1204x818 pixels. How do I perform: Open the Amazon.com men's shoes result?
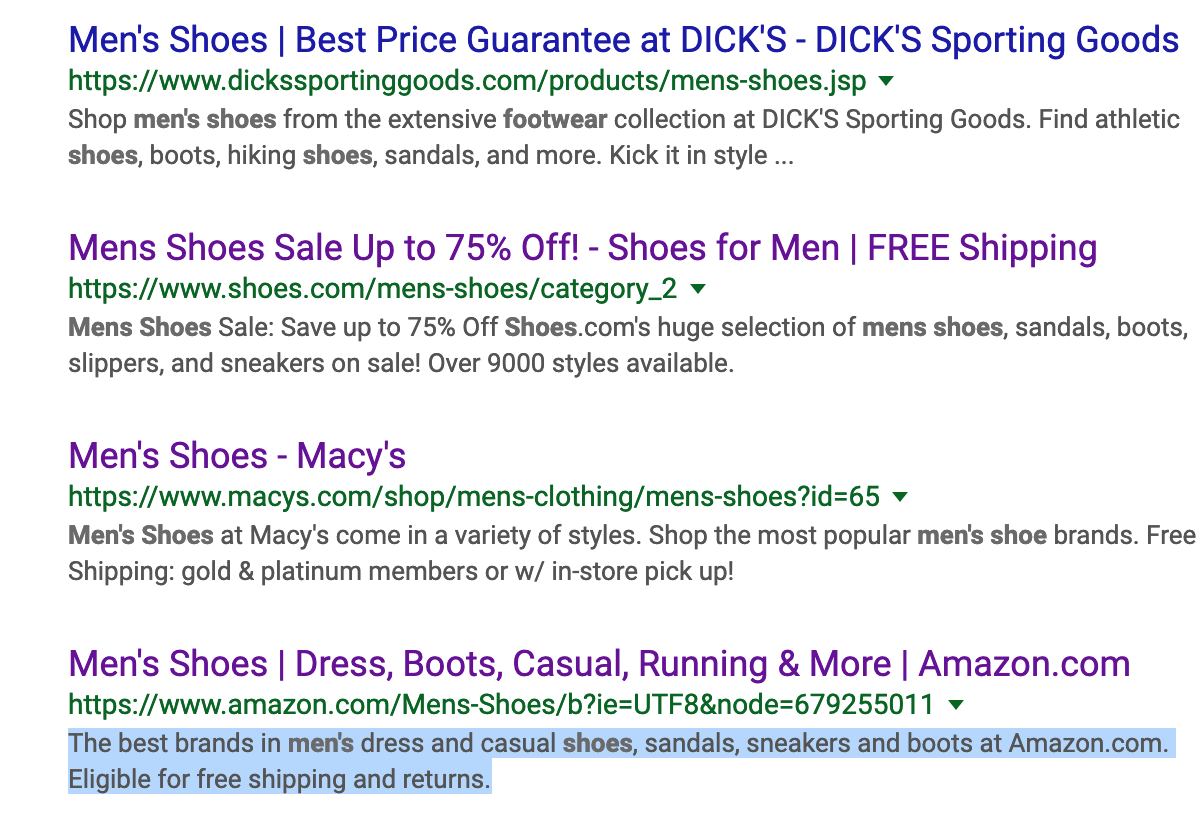(x=596, y=663)
